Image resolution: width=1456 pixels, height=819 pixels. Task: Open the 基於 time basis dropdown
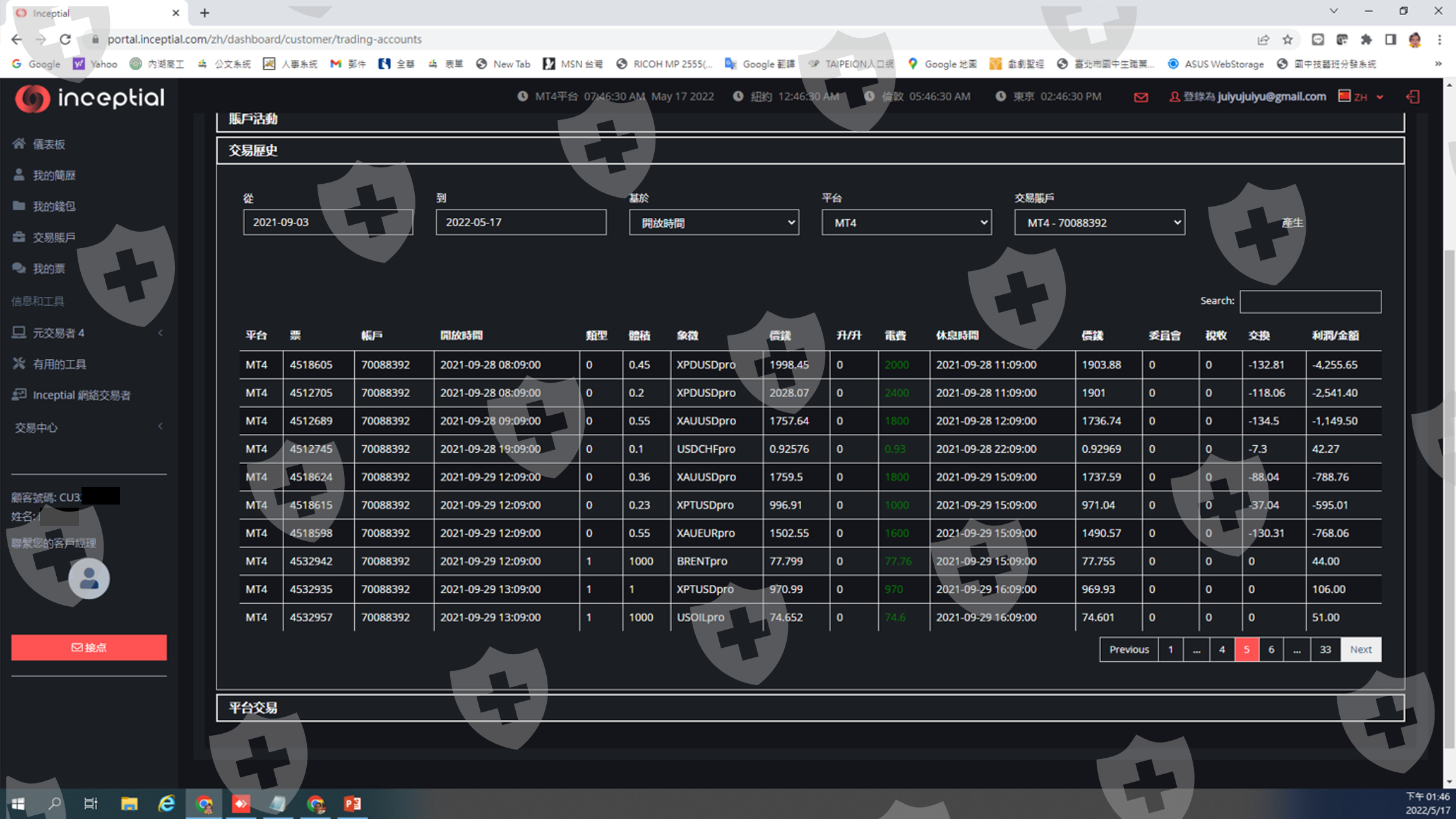click(713, 223)
